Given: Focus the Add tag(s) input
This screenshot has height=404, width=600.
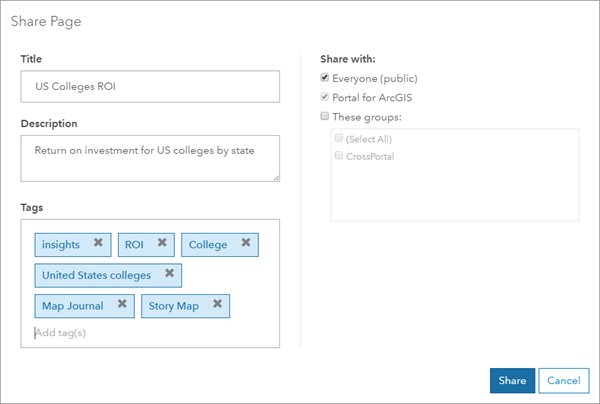Looking at the screenshot, I should click(115, 333).
